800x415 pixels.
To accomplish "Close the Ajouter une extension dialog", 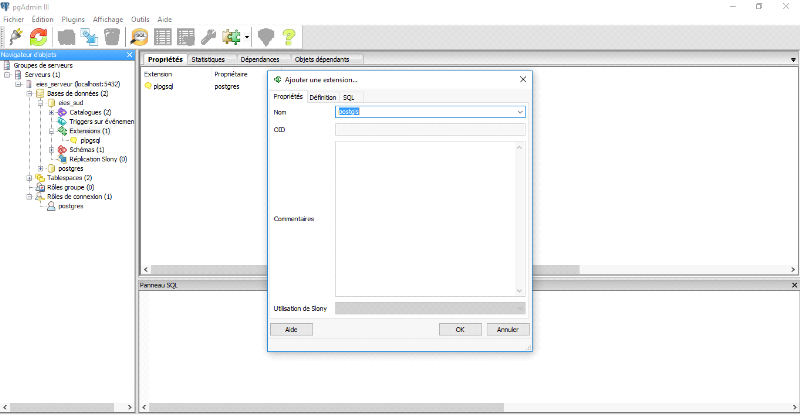I will coord(522,79).
